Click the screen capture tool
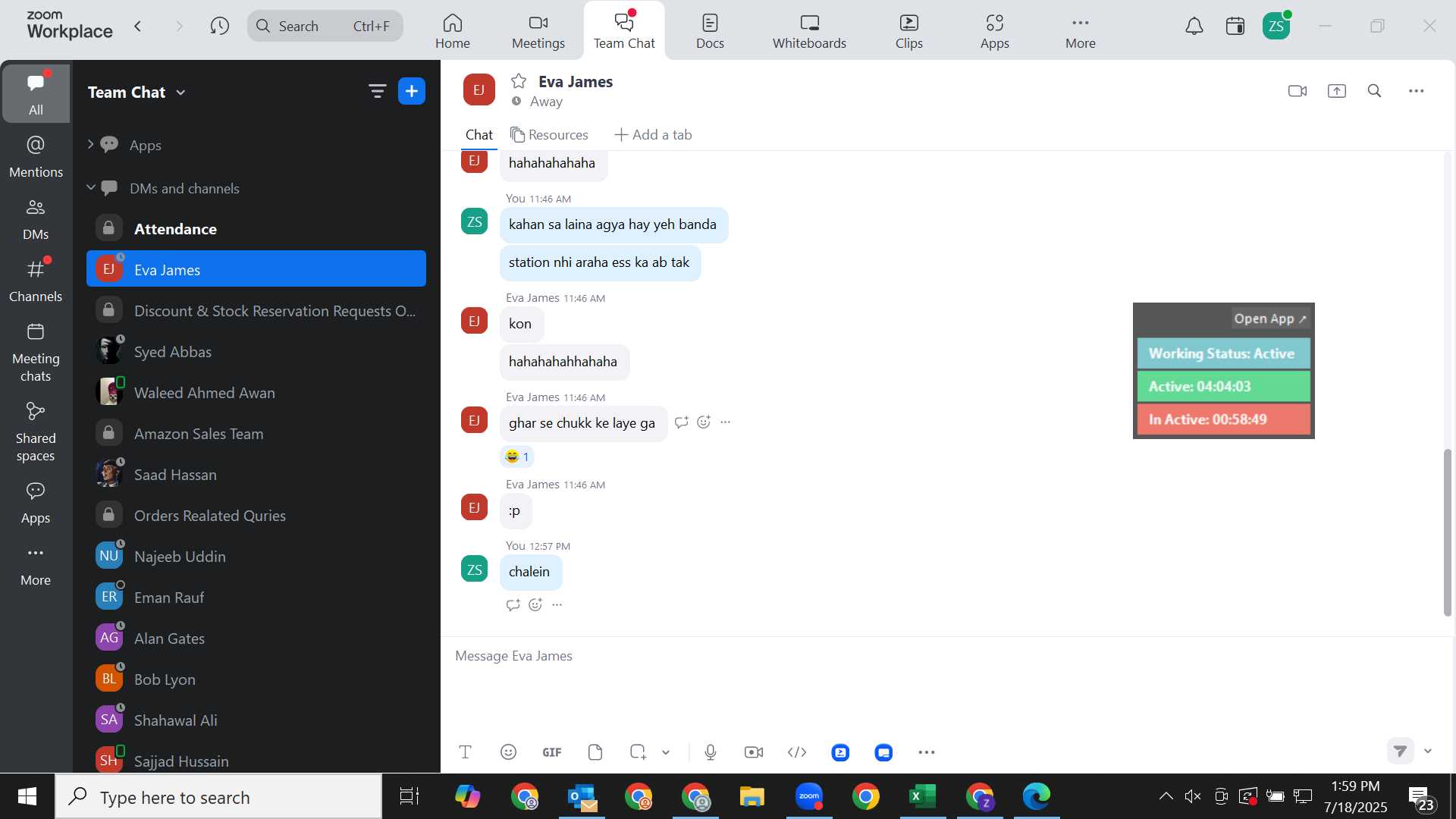Screen dimensions: 1456x819 click(x=638, y=752)
